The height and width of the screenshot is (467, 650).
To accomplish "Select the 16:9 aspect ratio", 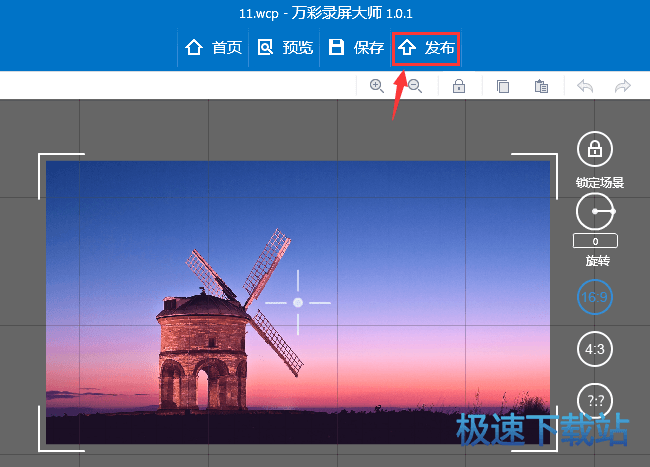I will 595,298.
